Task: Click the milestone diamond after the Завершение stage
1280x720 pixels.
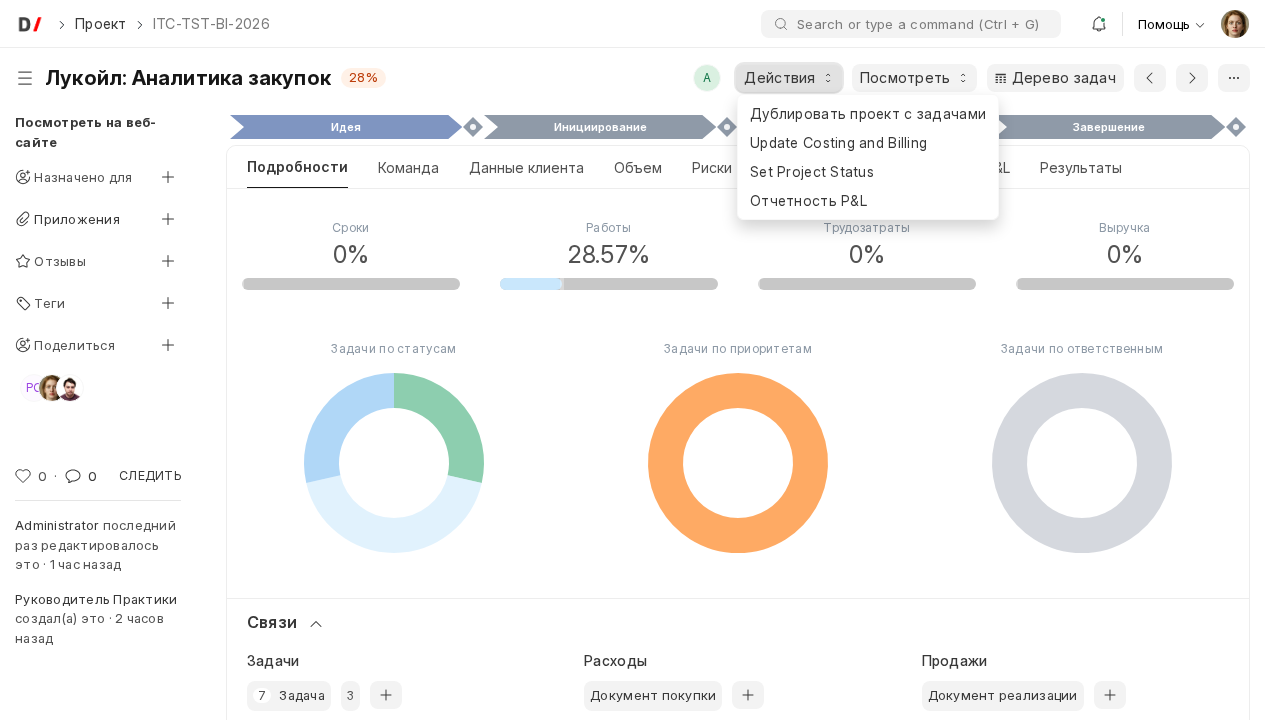Action: click(x=1236, y=127)
